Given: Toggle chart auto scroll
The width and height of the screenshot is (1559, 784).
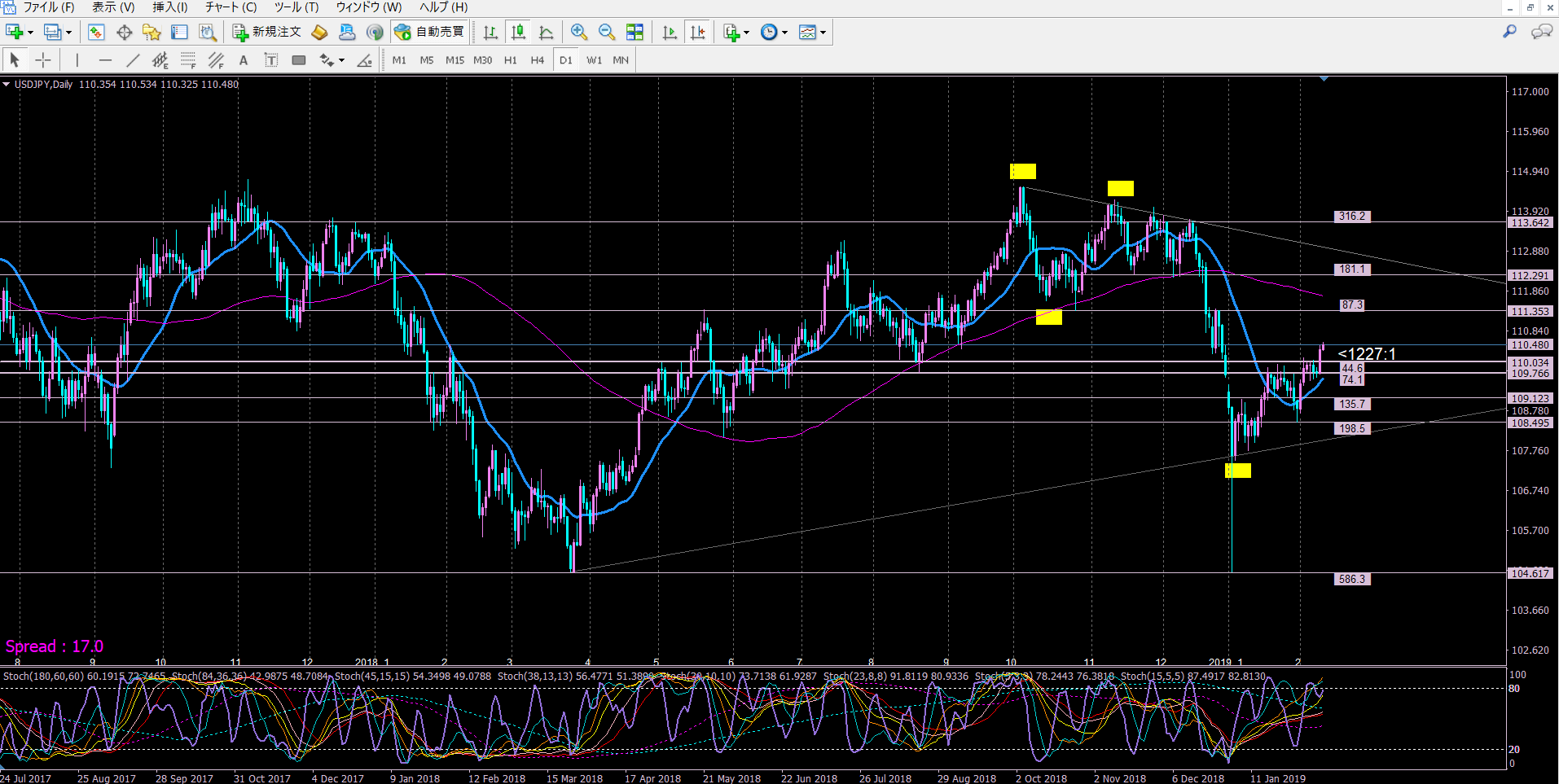Looking at the screenshot, I should coord(670,32).
